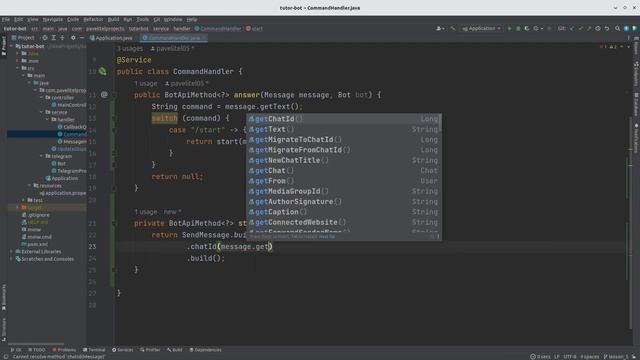This screenshot has height=360, width=640.
Task: Run Application with coverage
Action: pos(527,29)
